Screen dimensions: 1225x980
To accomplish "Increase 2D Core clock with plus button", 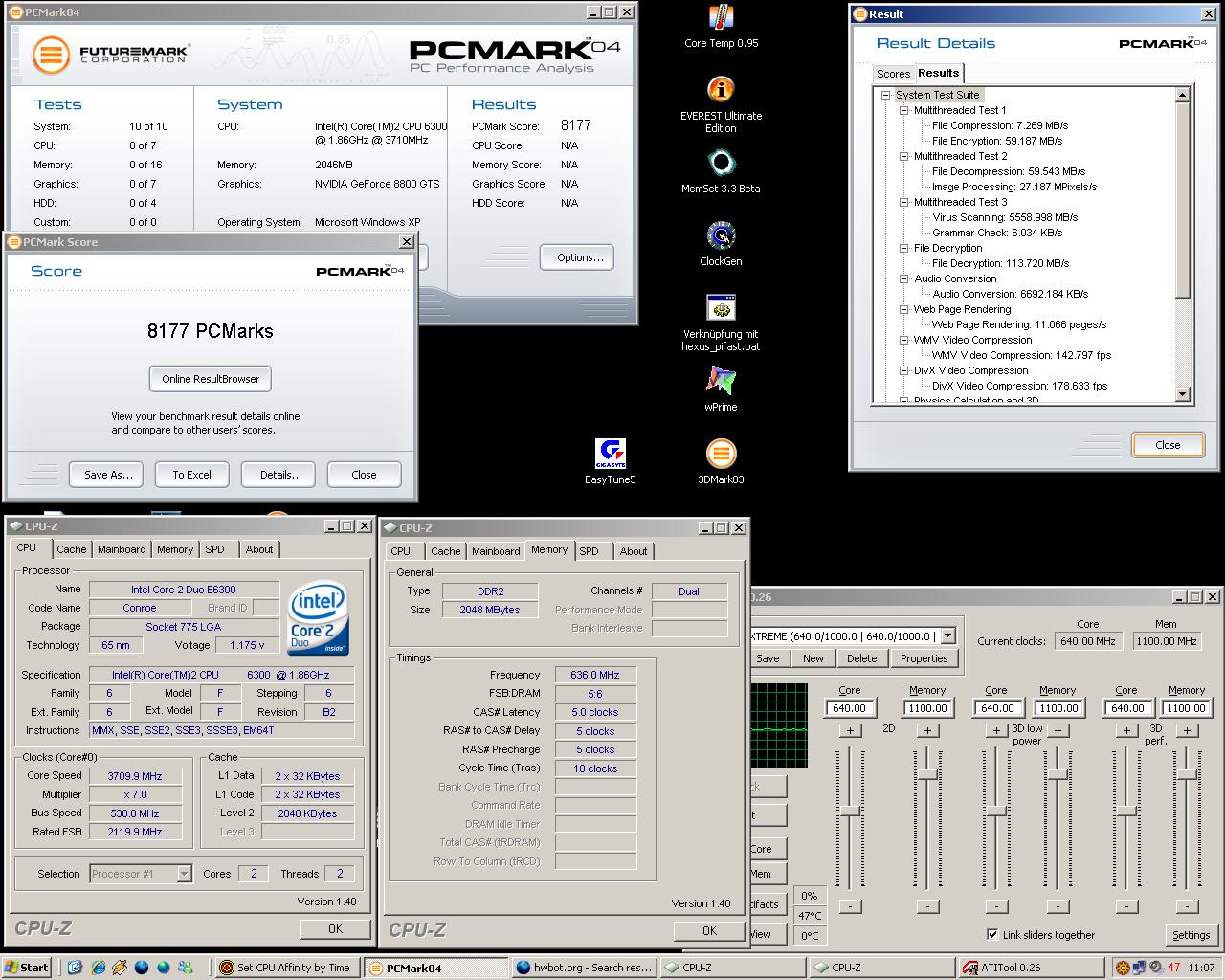I will pyautogui.click(x=850, y=730).
